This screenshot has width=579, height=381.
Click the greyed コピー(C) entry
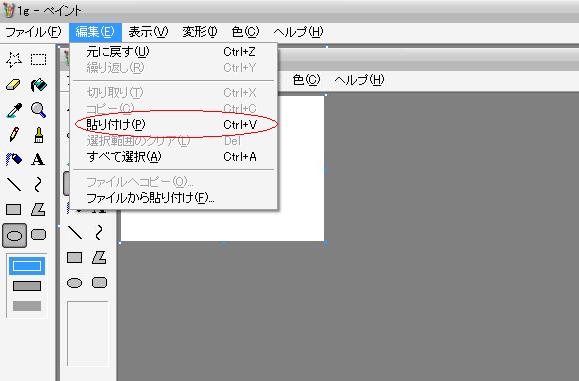point(174,109)
